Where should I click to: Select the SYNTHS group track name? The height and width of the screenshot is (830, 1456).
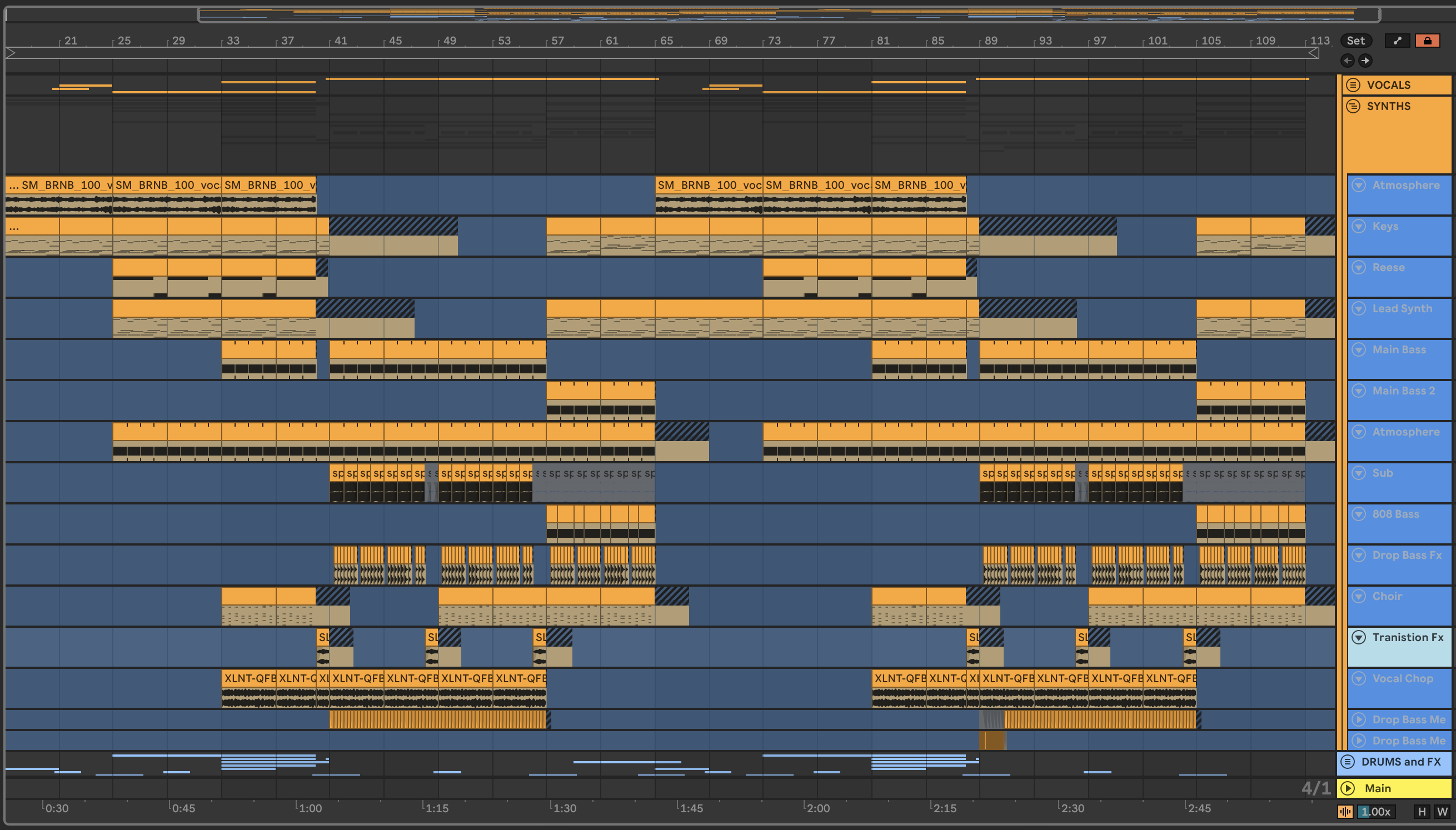1388,107
